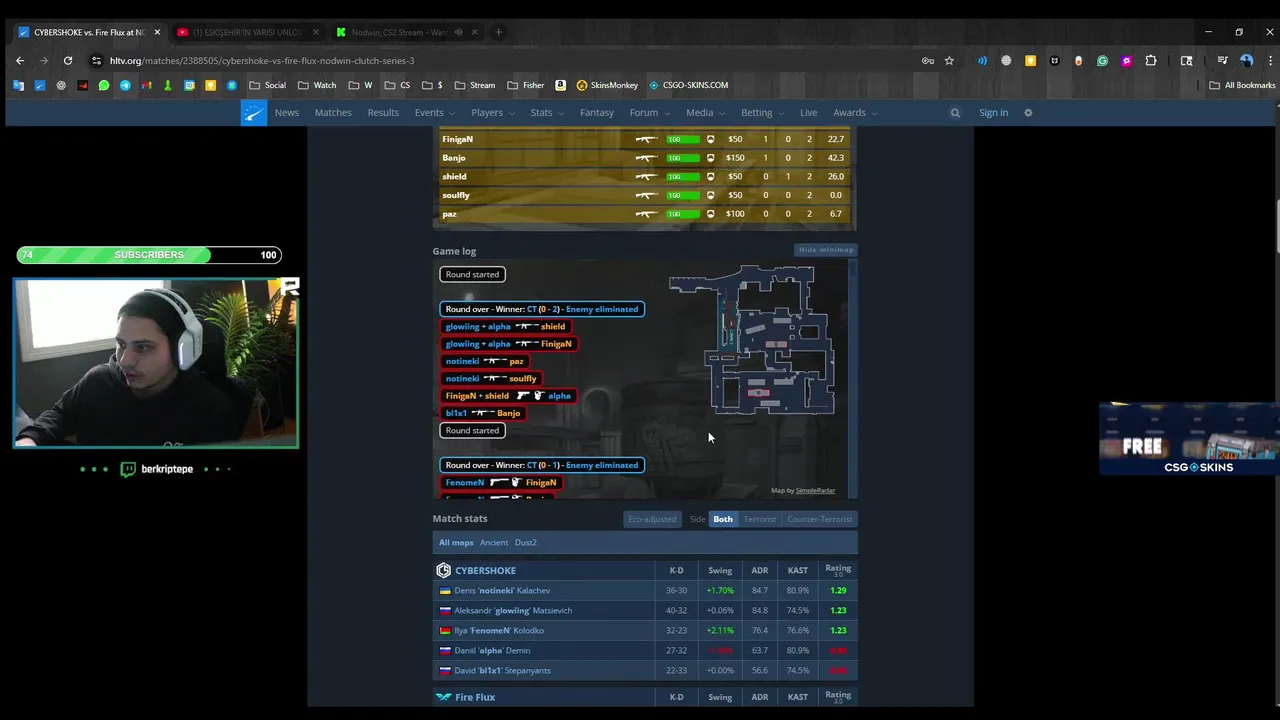
Task: Select the Both side filter
Action: [723, 519]
